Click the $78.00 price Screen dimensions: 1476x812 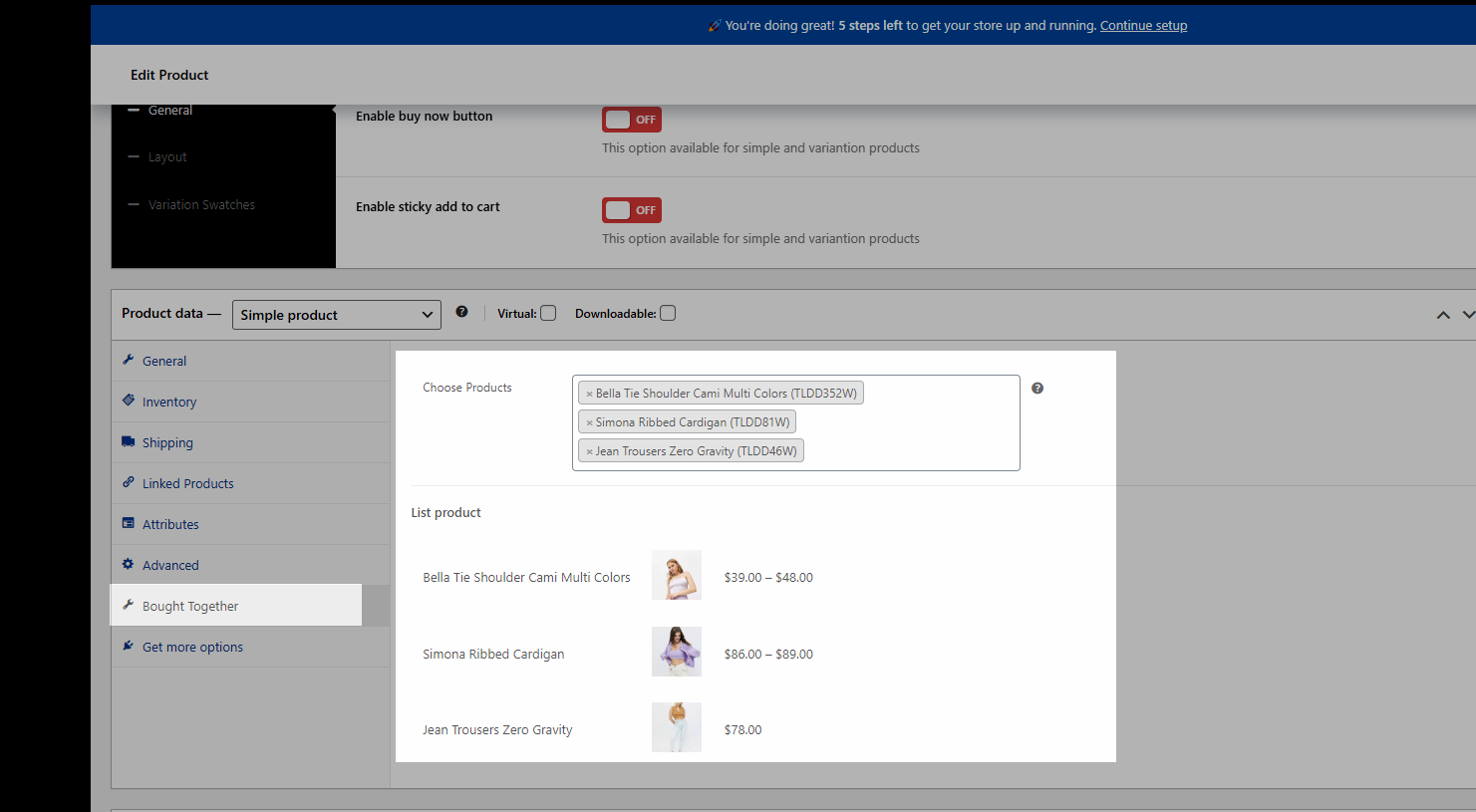click(x=742, y=730)
